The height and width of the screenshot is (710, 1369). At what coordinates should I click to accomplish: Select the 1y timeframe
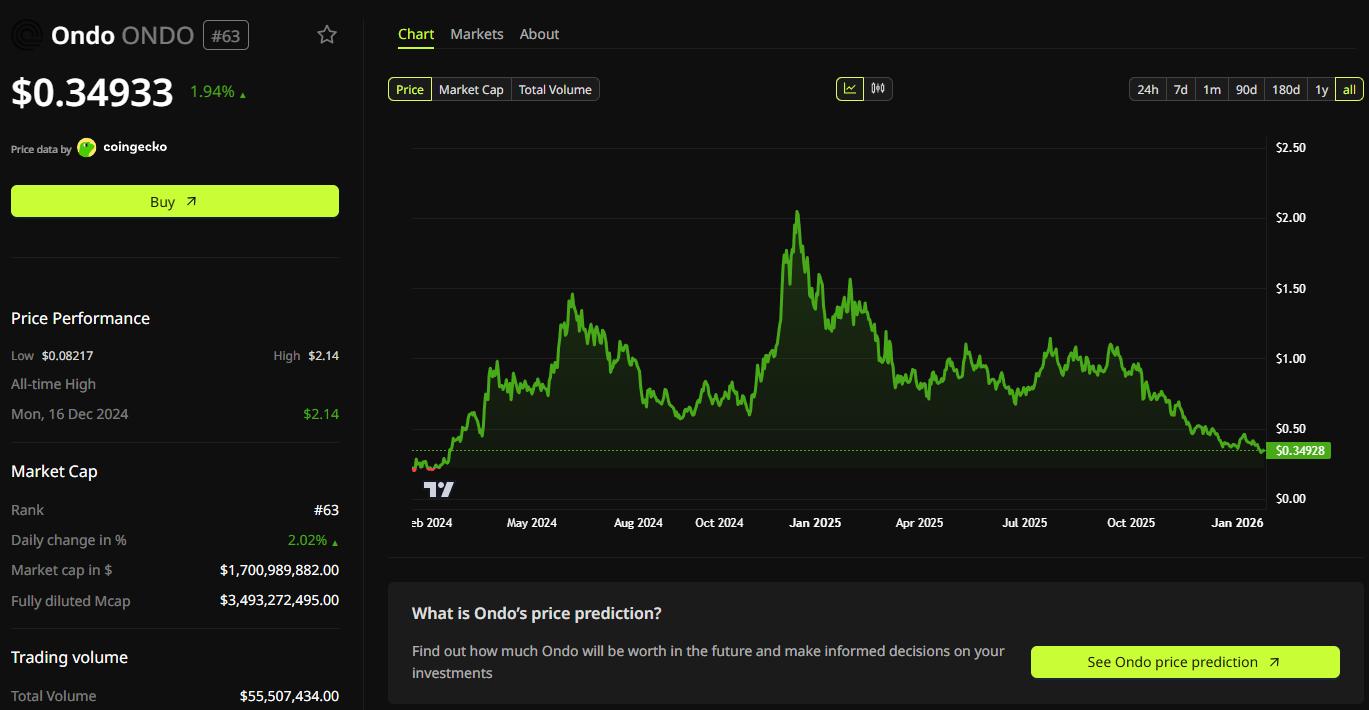1321,89
